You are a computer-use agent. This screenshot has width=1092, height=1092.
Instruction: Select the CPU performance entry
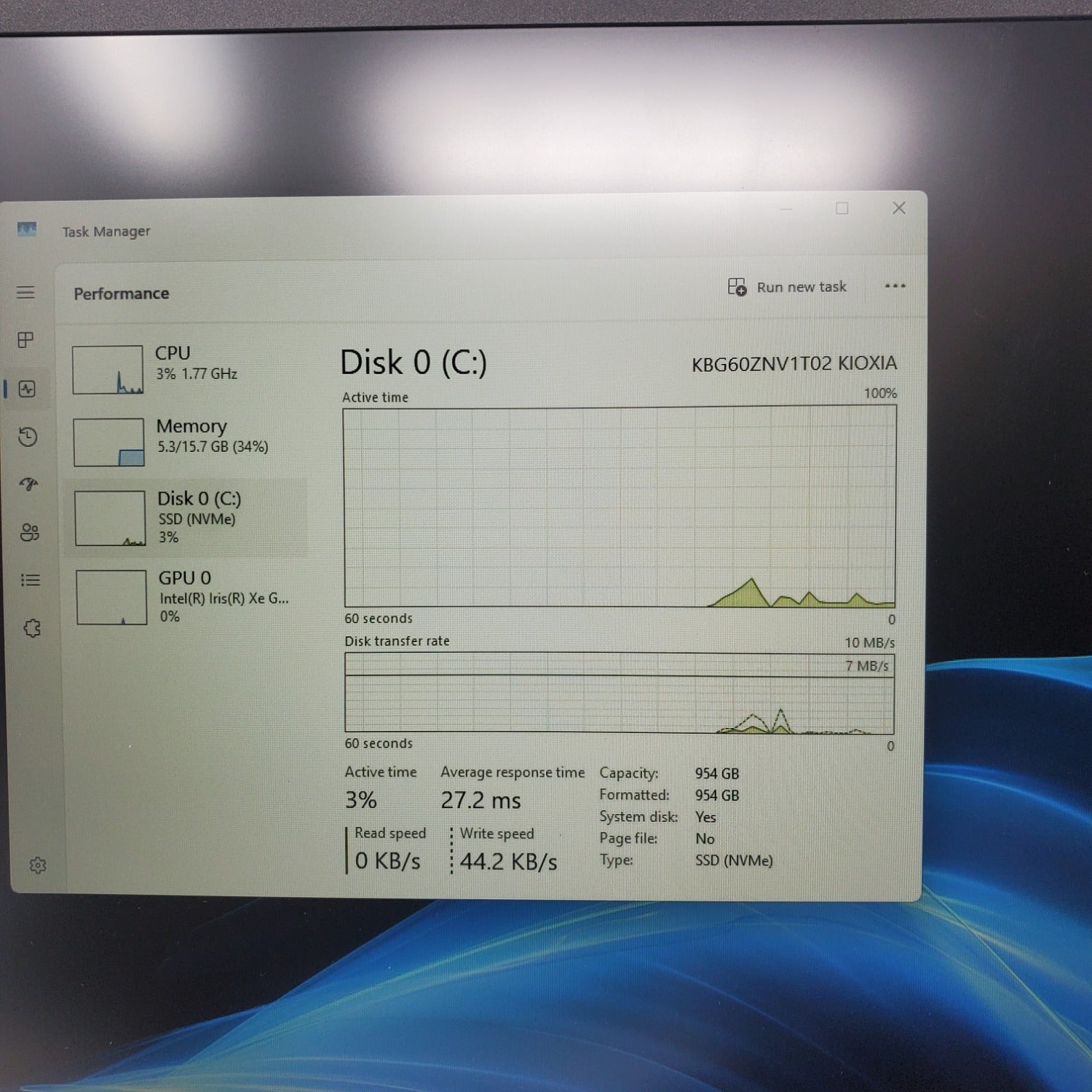click(186, 368)
